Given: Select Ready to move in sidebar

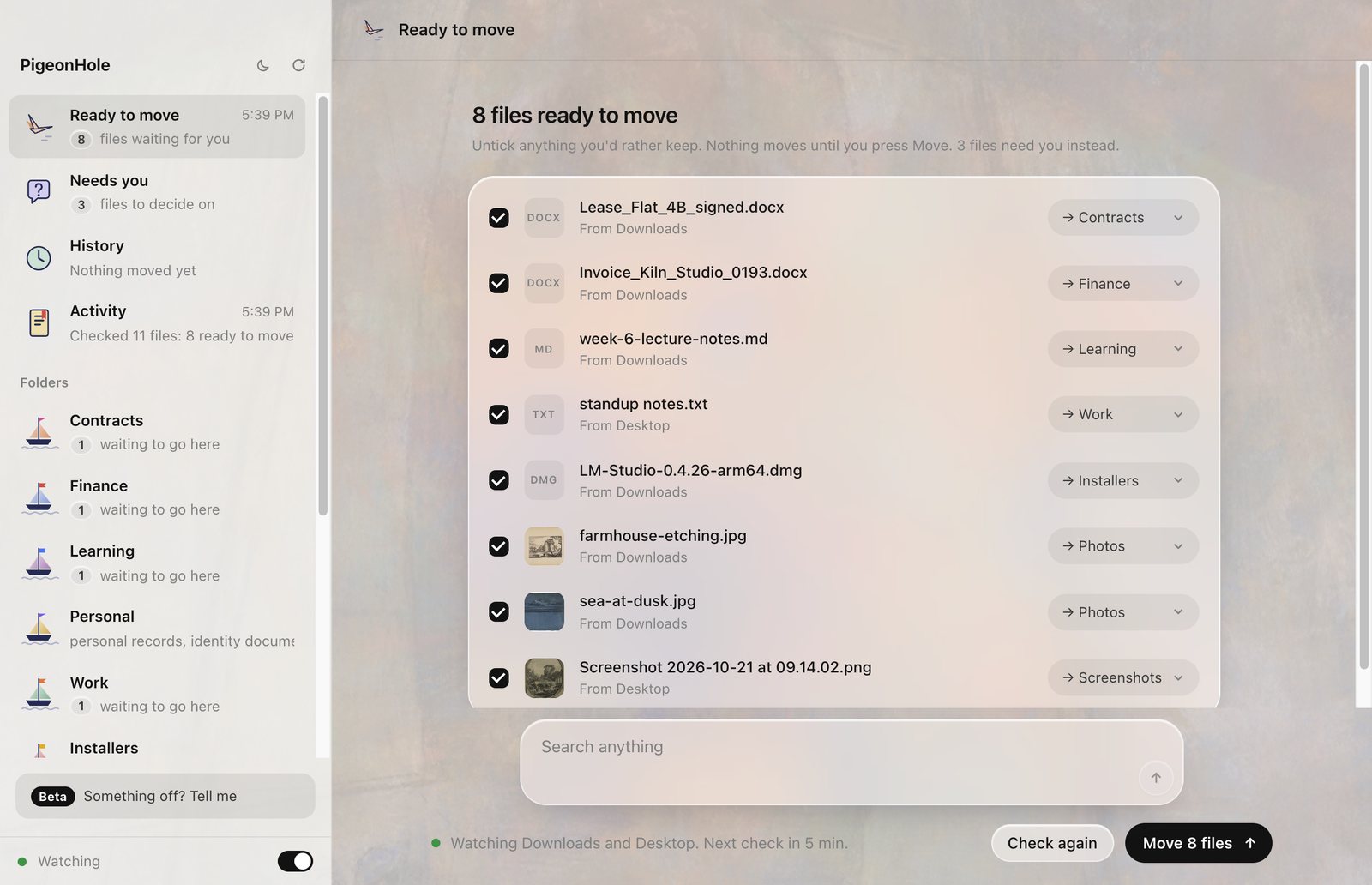Looking at the screenshot, I should coord(157,127).
